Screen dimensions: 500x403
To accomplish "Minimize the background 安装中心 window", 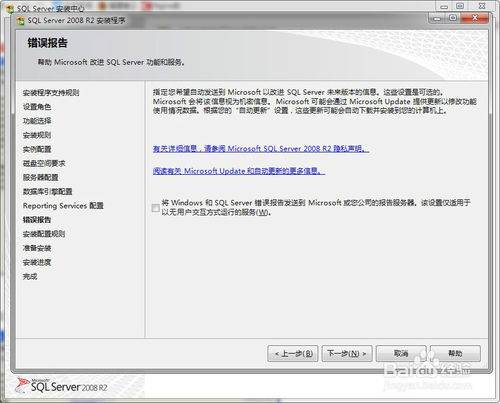I will (x=444, y=6).
